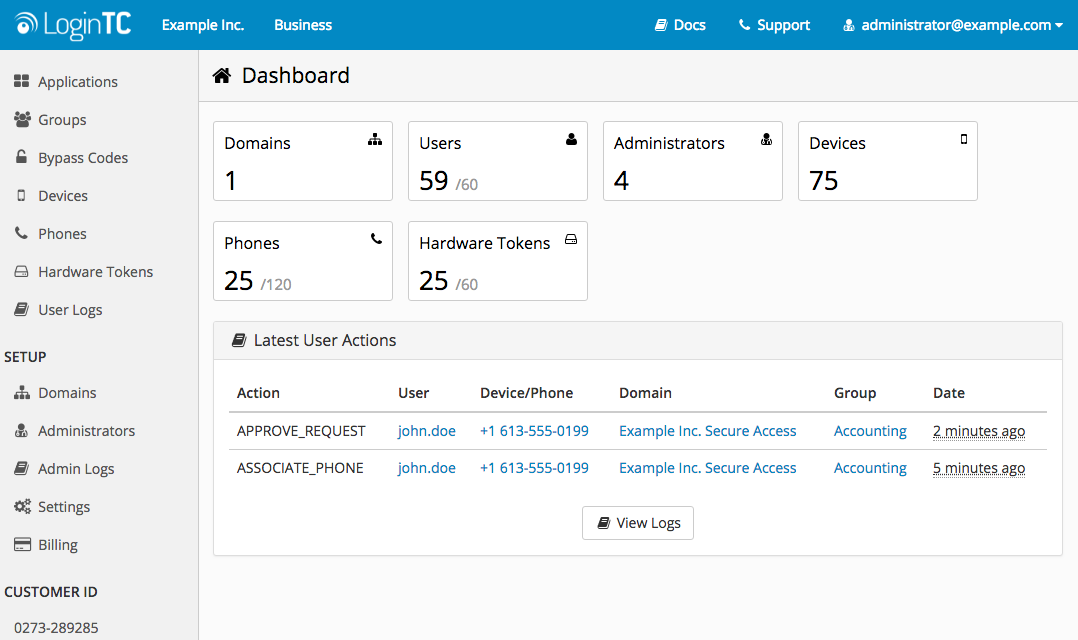Click the LoginTC logo icon
The width and height of the screenshot is (1078, 640).
pos(26,24)
